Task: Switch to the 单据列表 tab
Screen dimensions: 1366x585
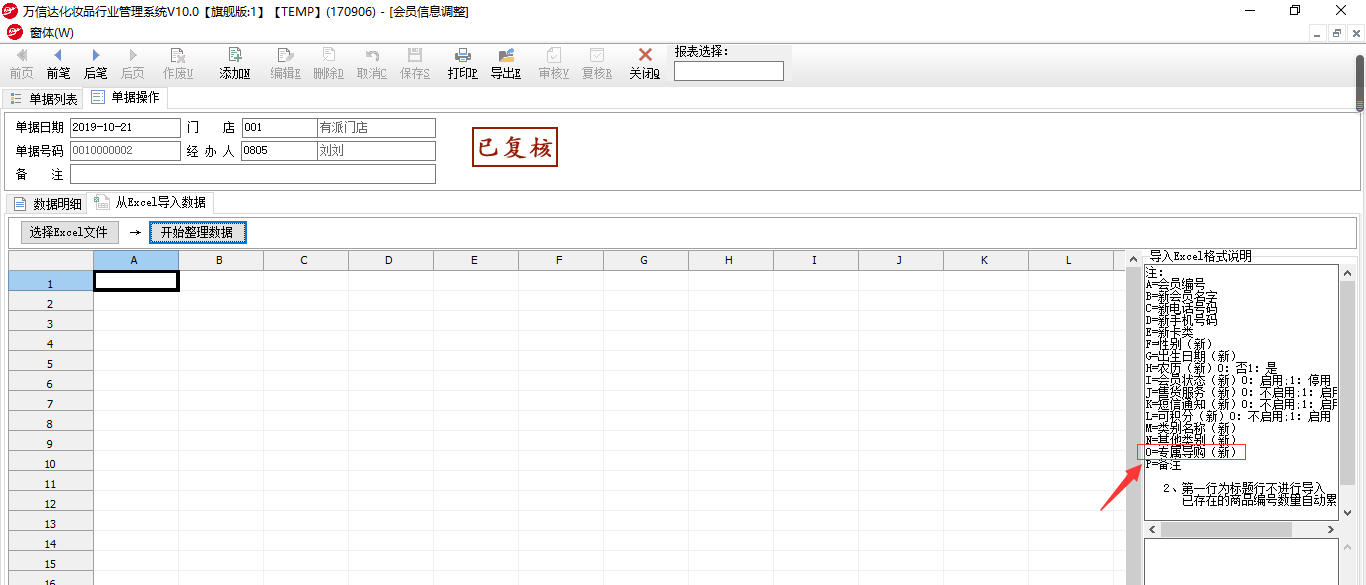Action: click(44, 99)
